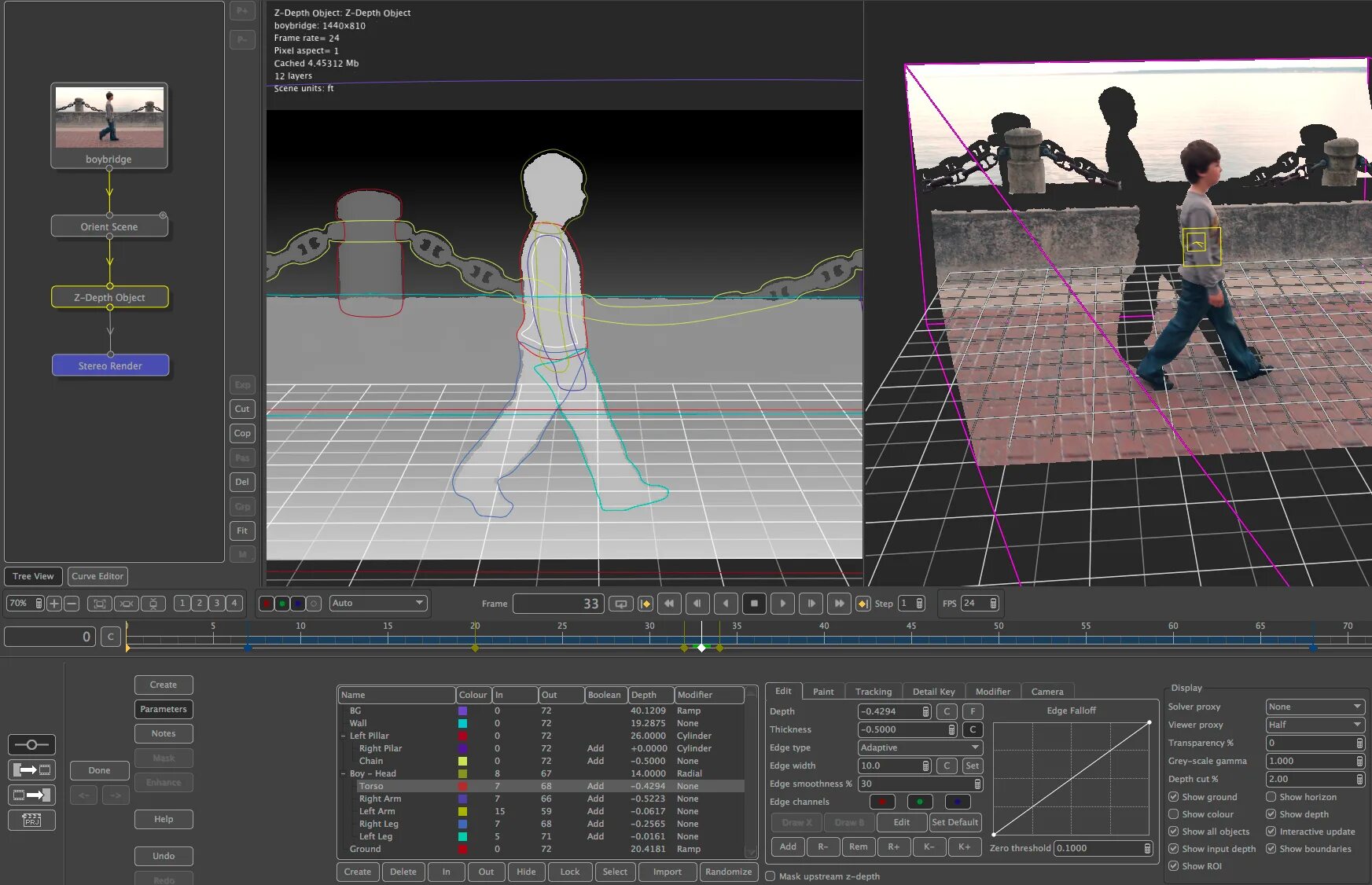The image size is (1372, 885).
Task: Select the export-to-film-strip icon below Done
Action: (x=31, y=770)
